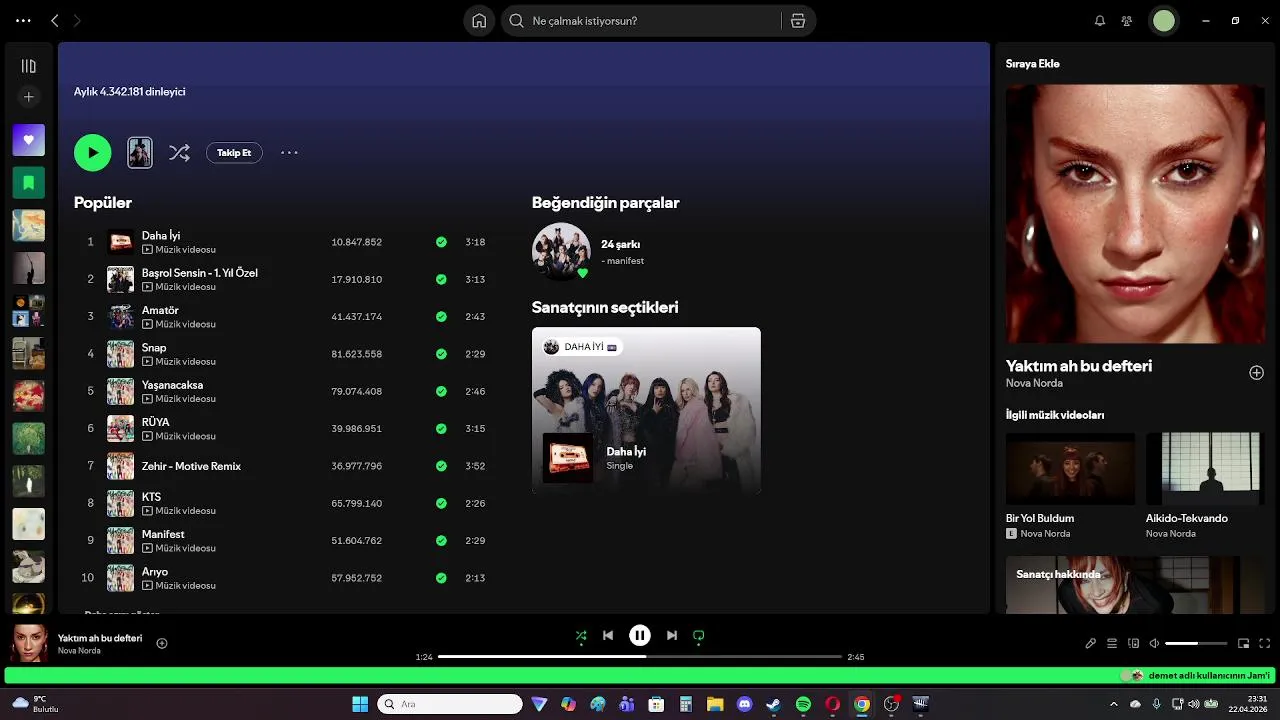Go to Home via house icon
The width and height of the screenshot is (1280, 720).
(479, 21)
